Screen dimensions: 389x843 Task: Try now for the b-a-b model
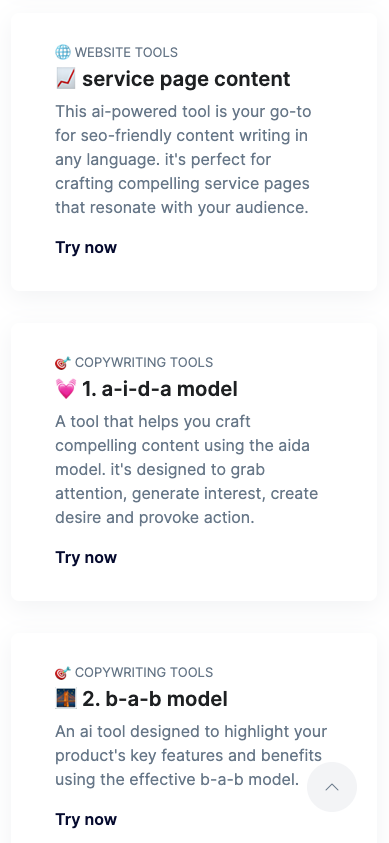pyautogui.click(x=86, y=819)
